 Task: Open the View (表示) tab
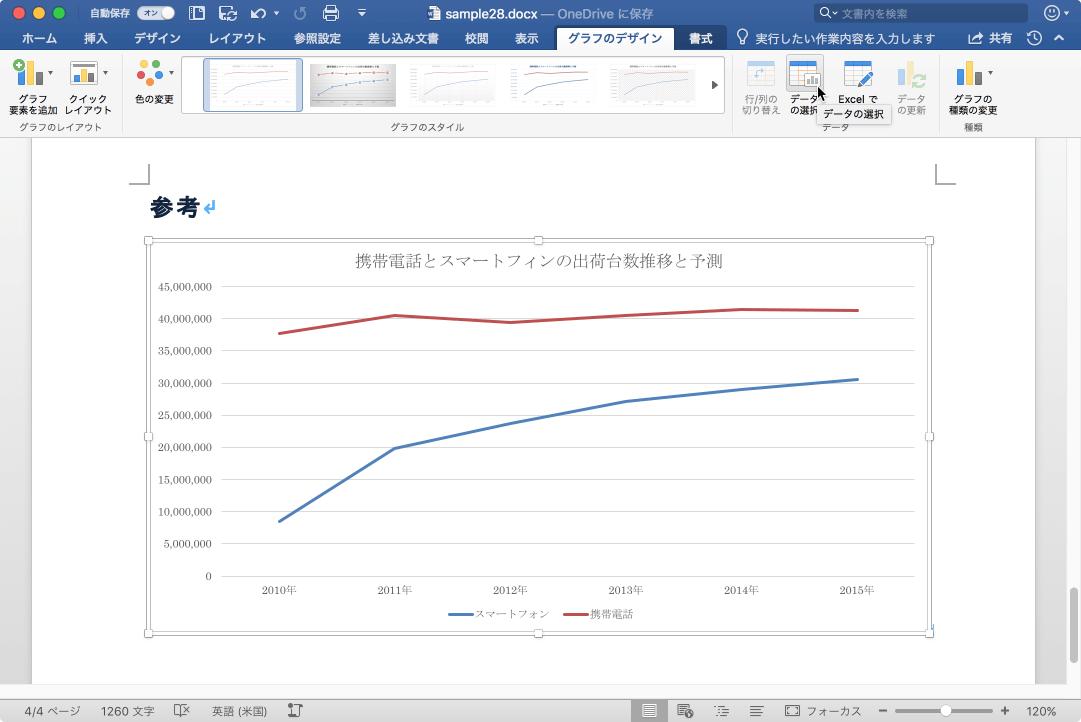[x=527, y=39]
